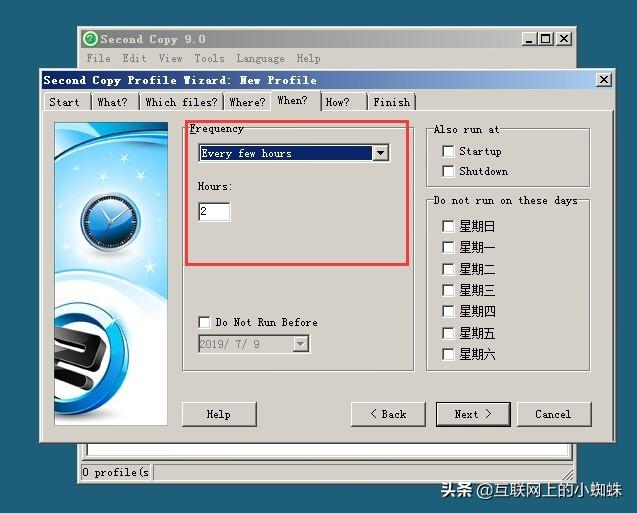The image size is (637, 513).
Task: Open View menu in Second Copy window
Action: click(x=171, y=58)
